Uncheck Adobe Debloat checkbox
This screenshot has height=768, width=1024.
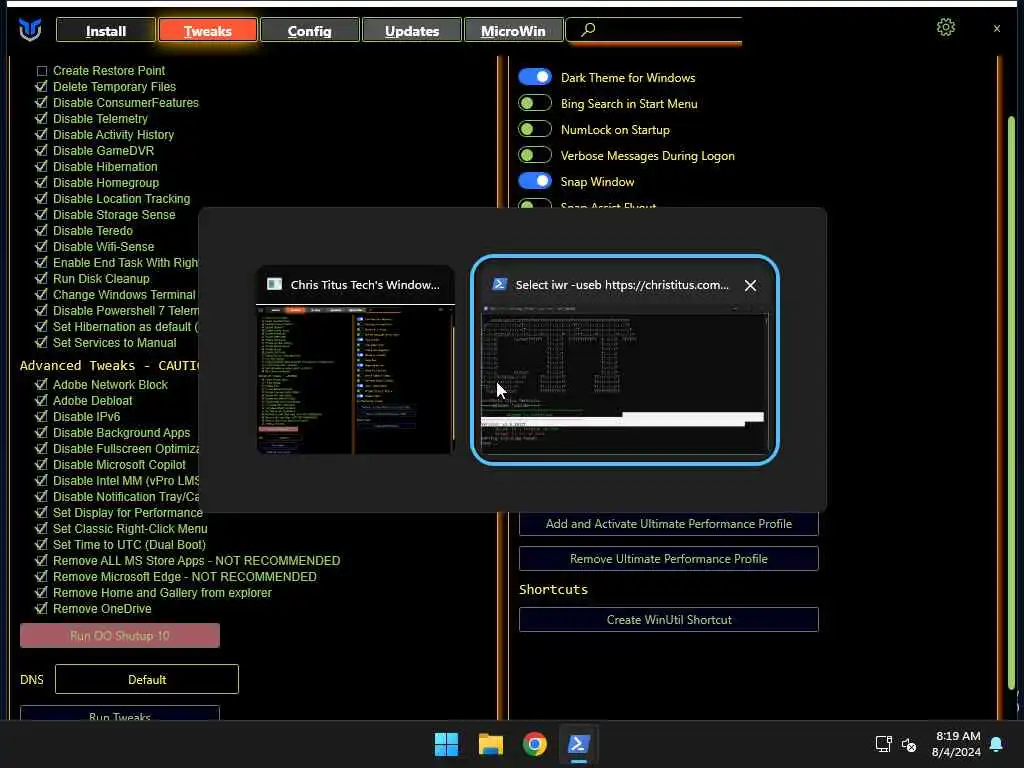(x=42, y=400)
